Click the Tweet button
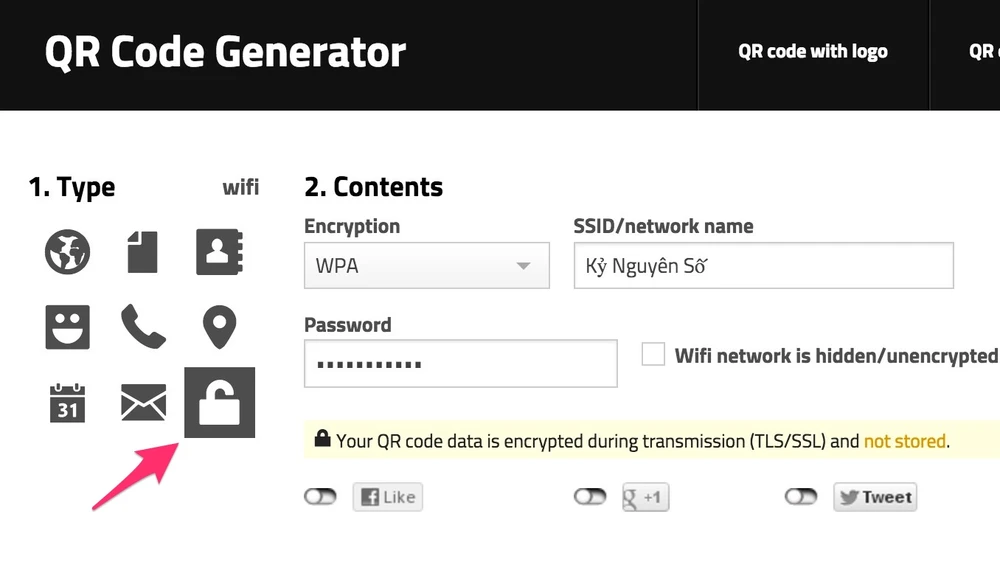Viewport: 1000px width, 584px height. [x=875, y=497]
